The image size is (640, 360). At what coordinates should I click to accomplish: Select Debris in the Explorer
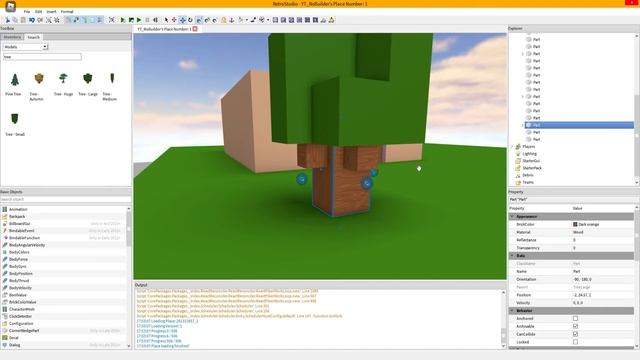click(x=528, y=175)
